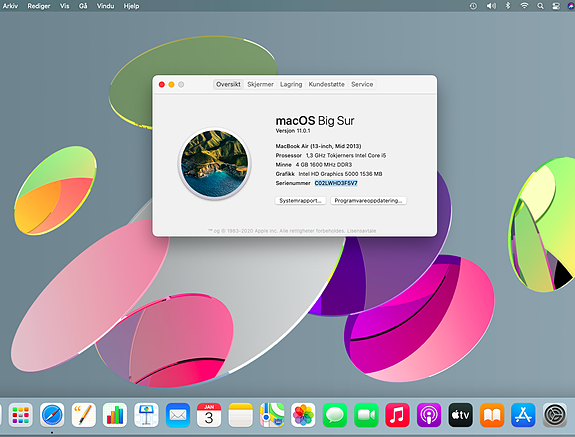Open the Kundestøtte tab

pyautogui.click(x=326, y=84)
